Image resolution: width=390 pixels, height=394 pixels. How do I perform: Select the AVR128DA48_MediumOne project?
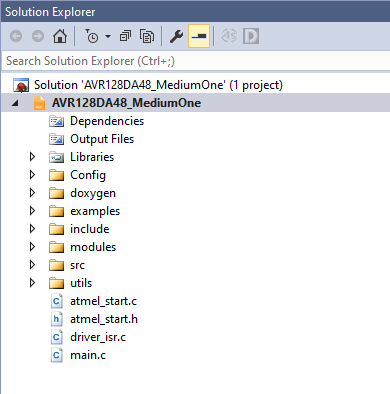pos(126,103)
